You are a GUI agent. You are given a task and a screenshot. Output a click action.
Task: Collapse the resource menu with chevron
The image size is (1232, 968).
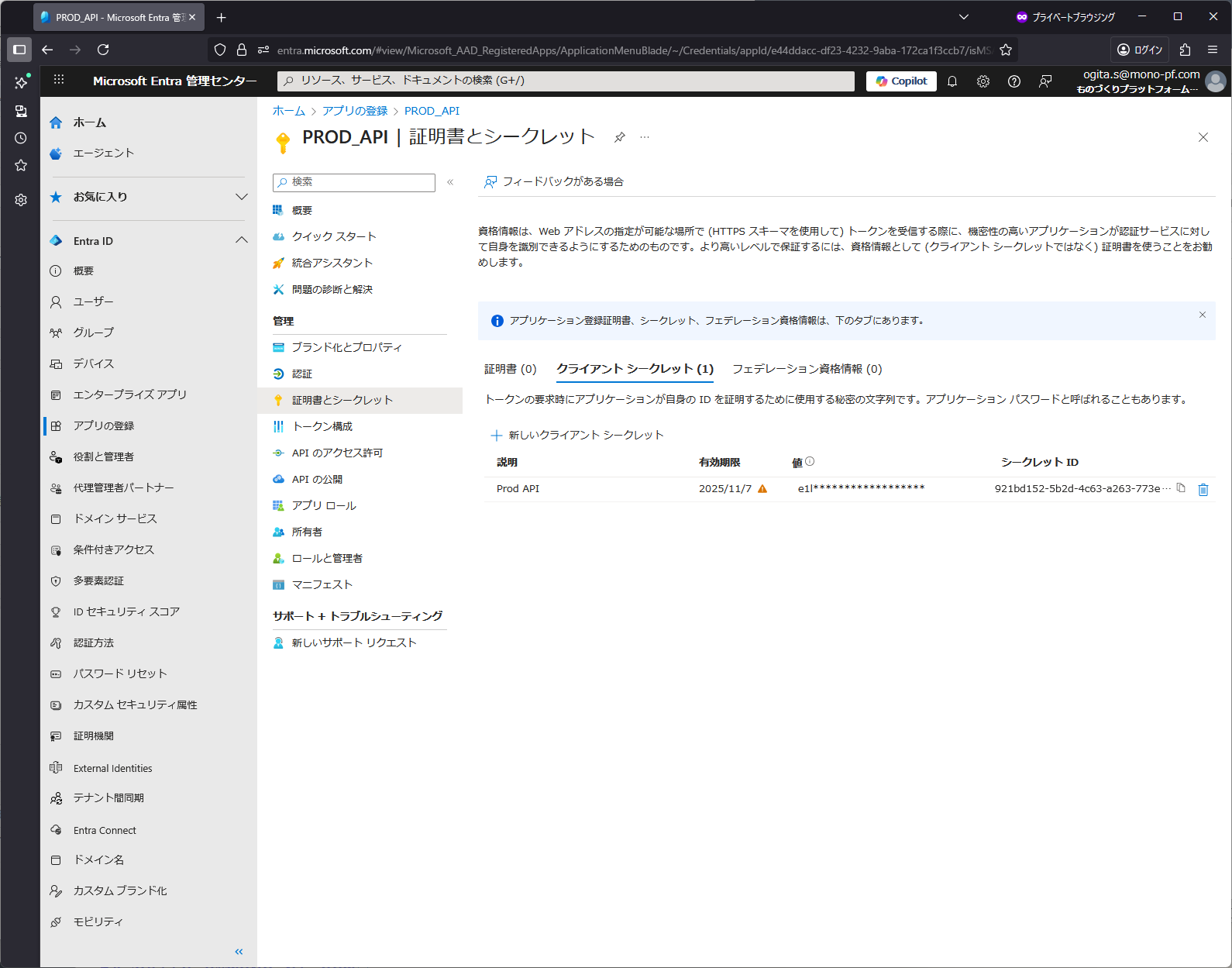pos(450,182)
